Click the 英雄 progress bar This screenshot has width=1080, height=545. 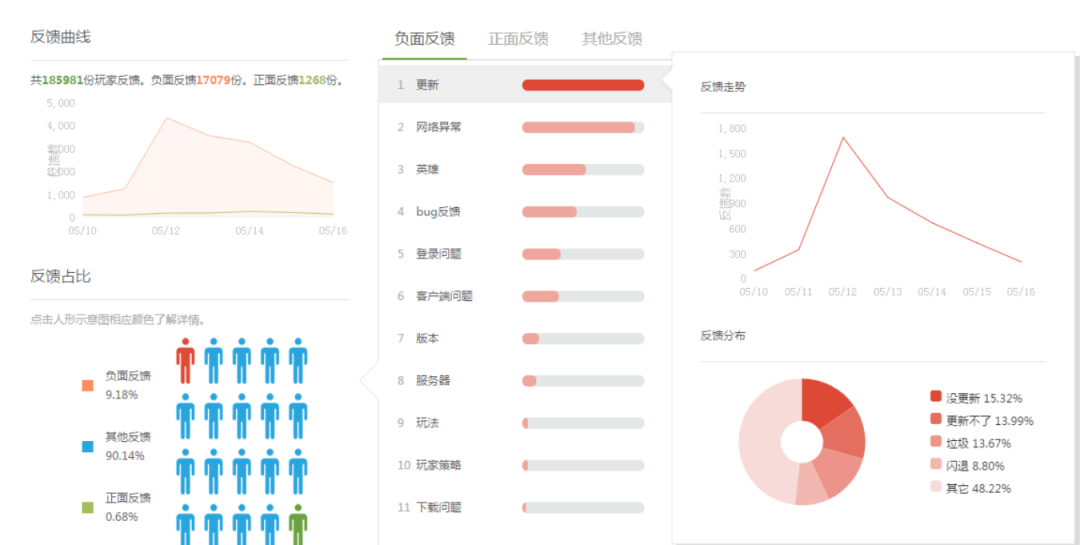[x=583, y=169]
